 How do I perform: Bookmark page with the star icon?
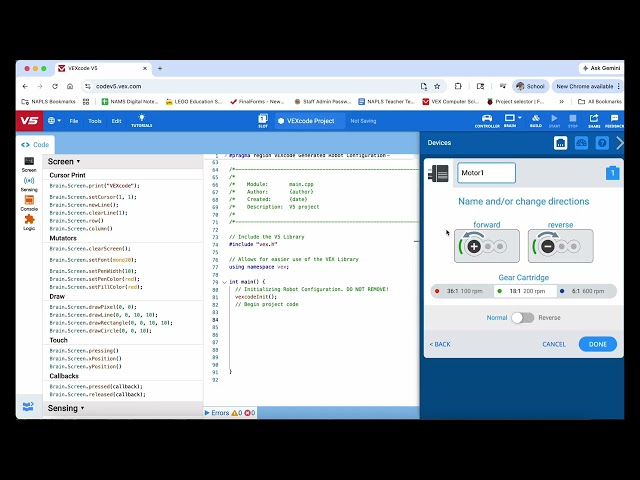tap(437, 86)
